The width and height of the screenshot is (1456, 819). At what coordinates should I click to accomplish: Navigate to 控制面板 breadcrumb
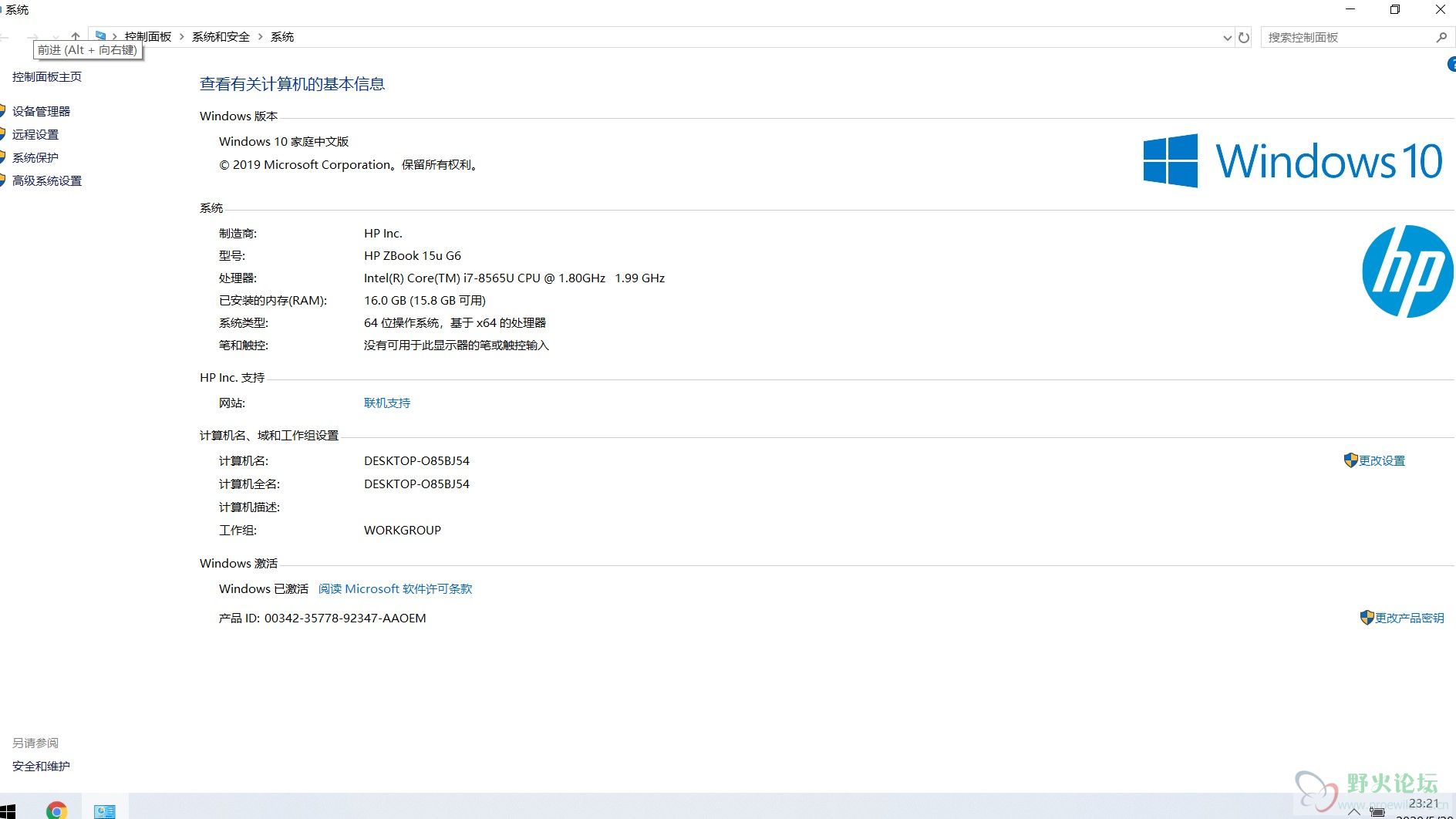[148, 36]
